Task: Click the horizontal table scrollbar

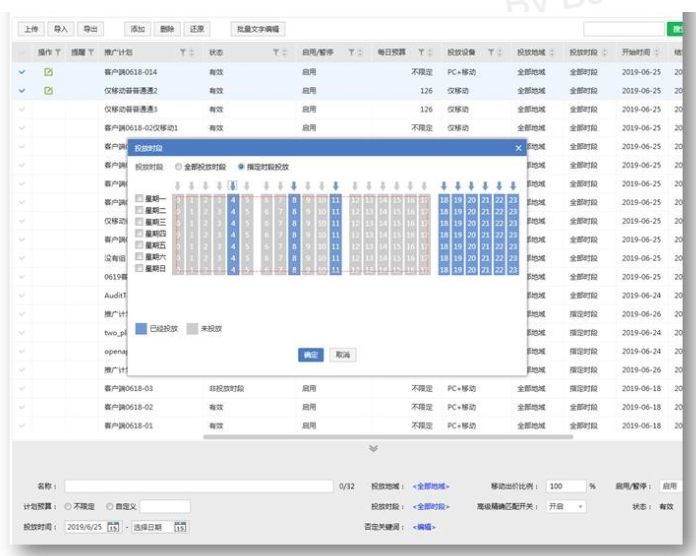Action: coord(388,437)
